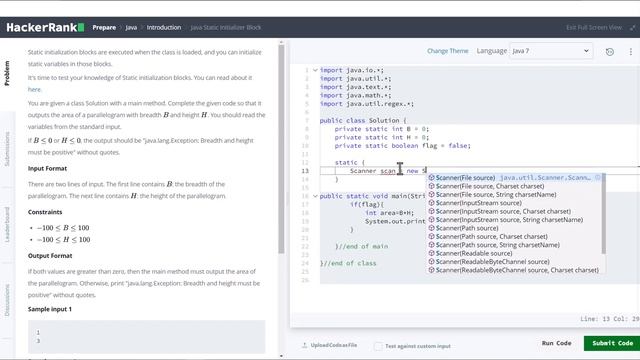Click the Run Code button
The image size is (640, 360).
pos(556,343)
